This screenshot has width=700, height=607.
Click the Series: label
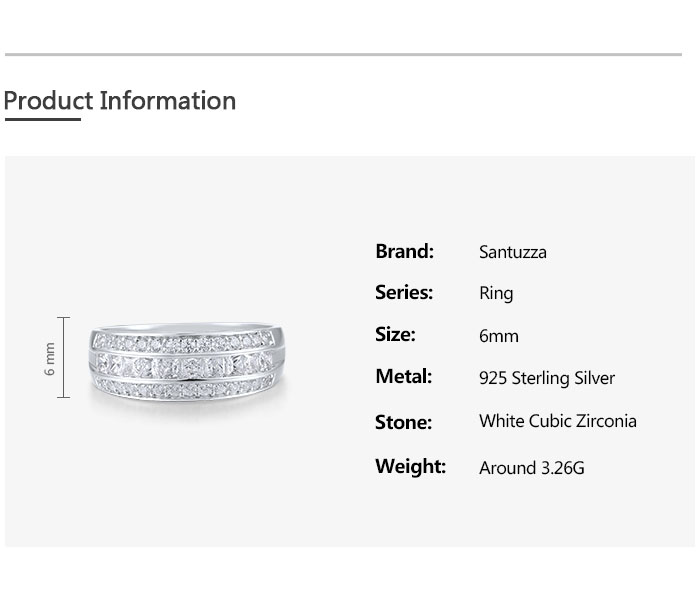[403, 293]
